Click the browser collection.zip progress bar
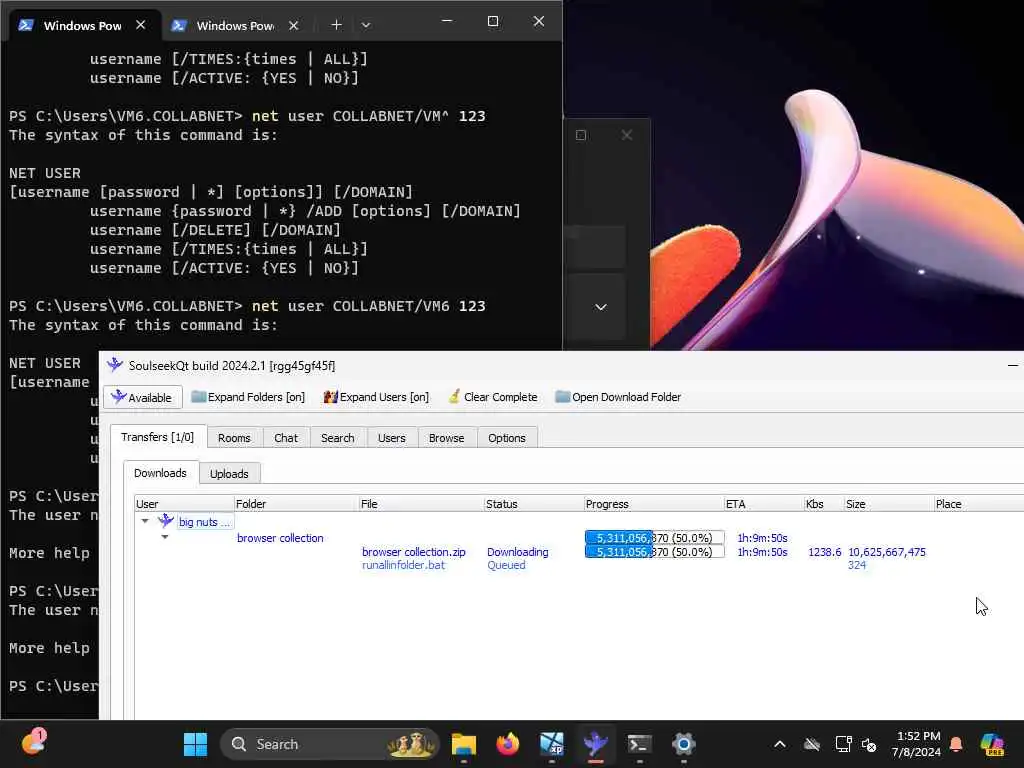The width and height of the screenshot is (1024, 768). click(654, 552)
